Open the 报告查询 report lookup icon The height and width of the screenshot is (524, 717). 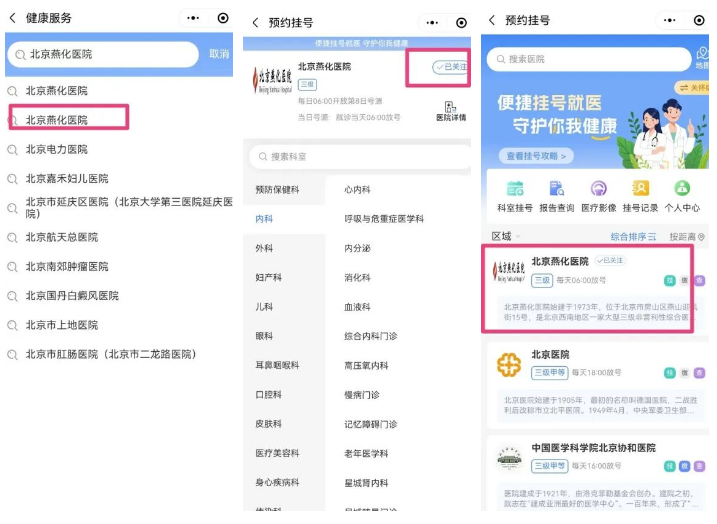pyautogui.click(x=556, y=195)
